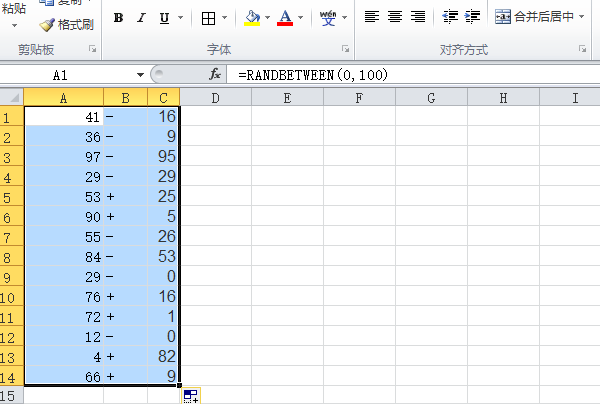Open alignment (对齐方式) dialog launcher

[x=582, y=49]
